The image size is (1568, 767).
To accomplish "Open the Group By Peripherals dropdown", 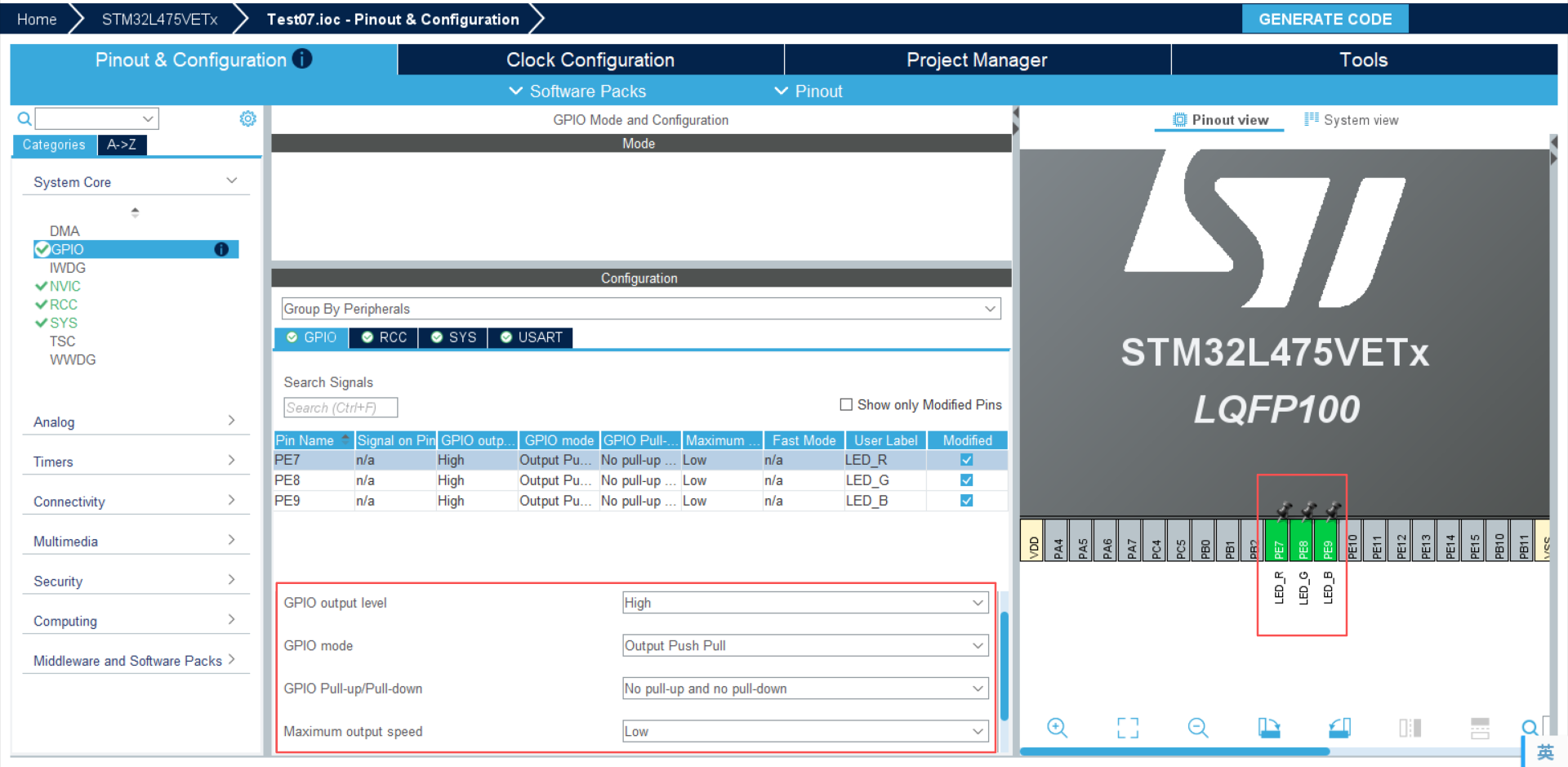I will (641, 309).
